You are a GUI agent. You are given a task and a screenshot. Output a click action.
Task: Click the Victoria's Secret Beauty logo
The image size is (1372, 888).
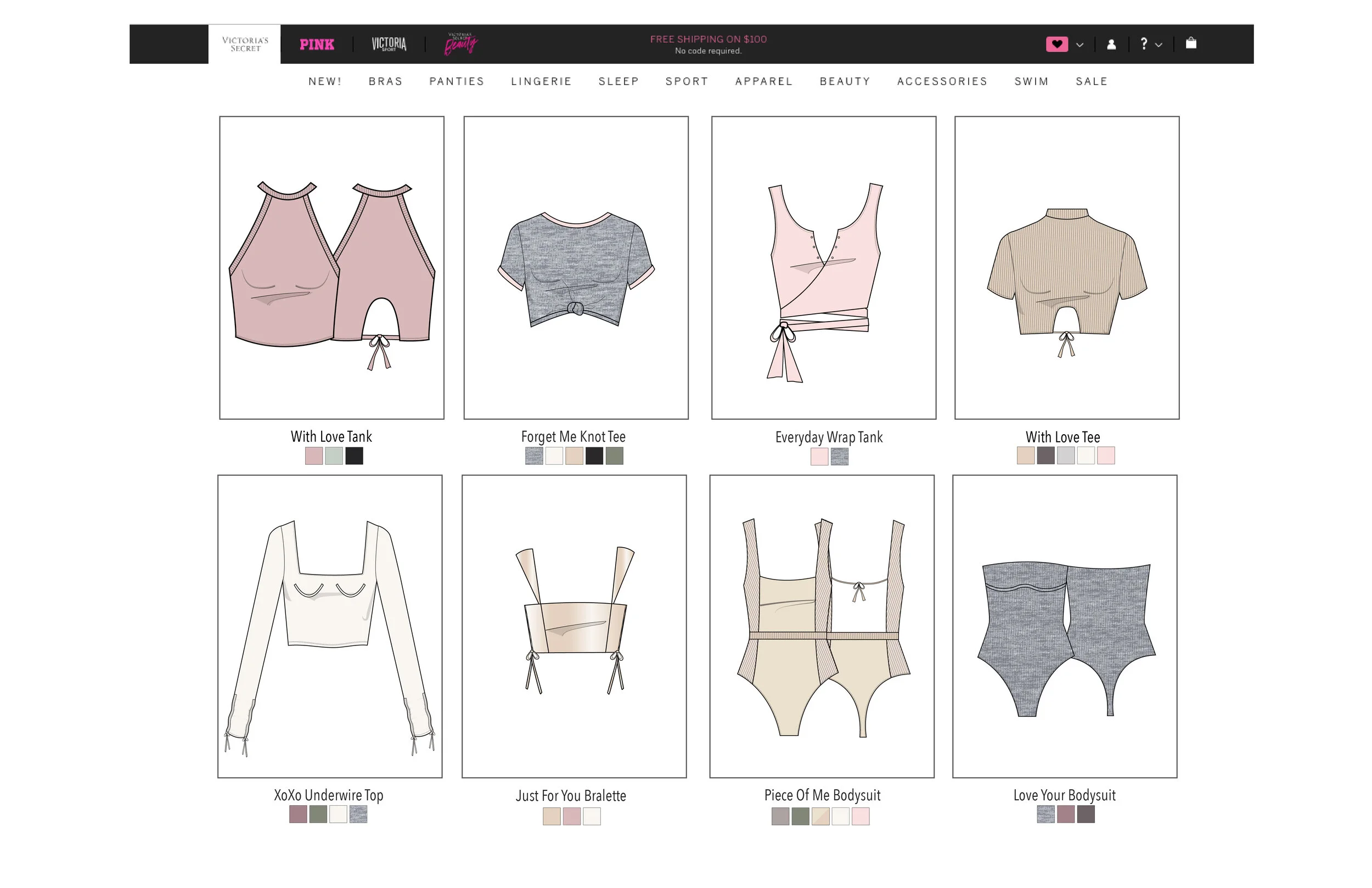coord(460,44)
